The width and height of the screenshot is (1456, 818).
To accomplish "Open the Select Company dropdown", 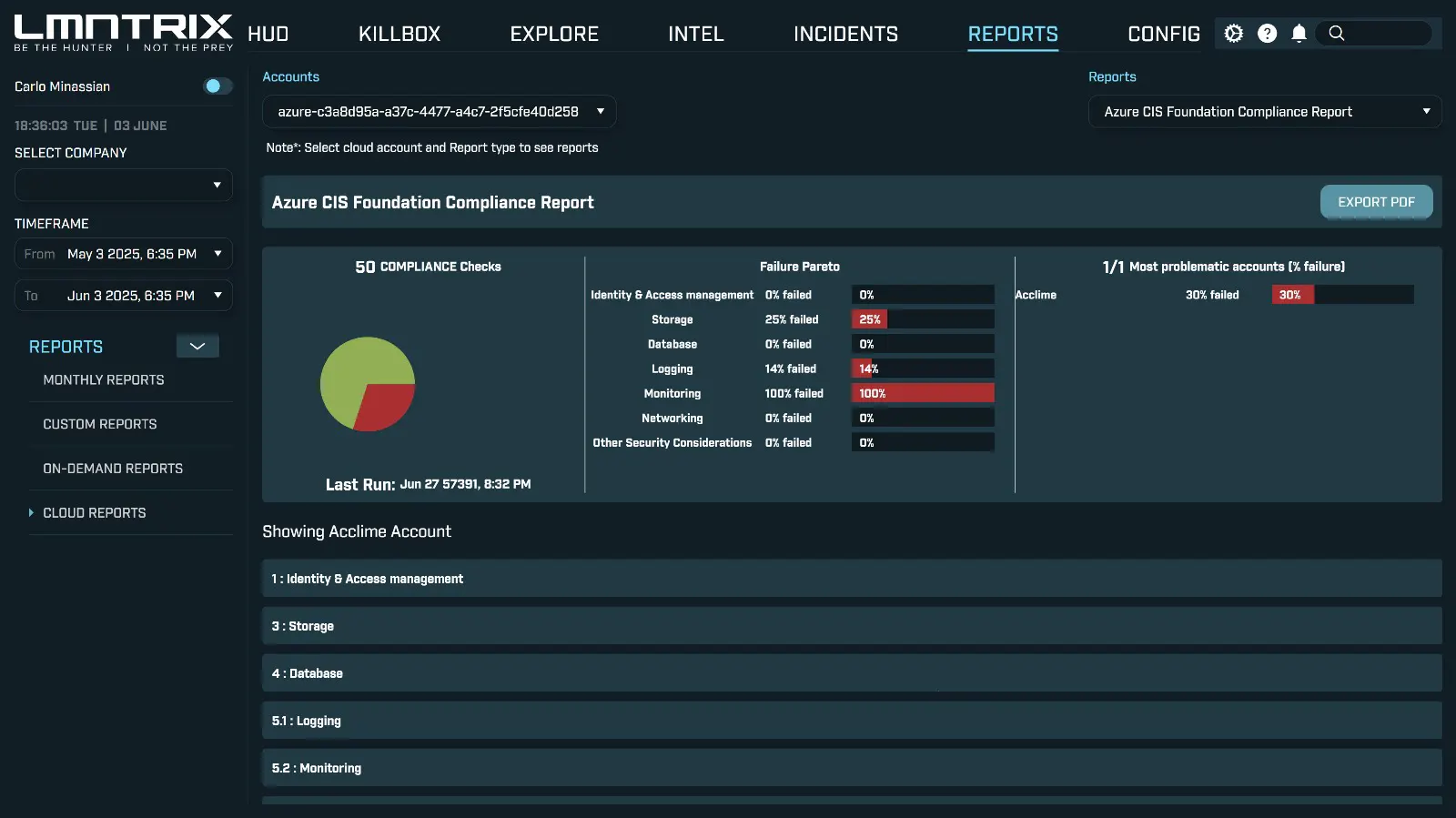I will [x=124, y=185].
